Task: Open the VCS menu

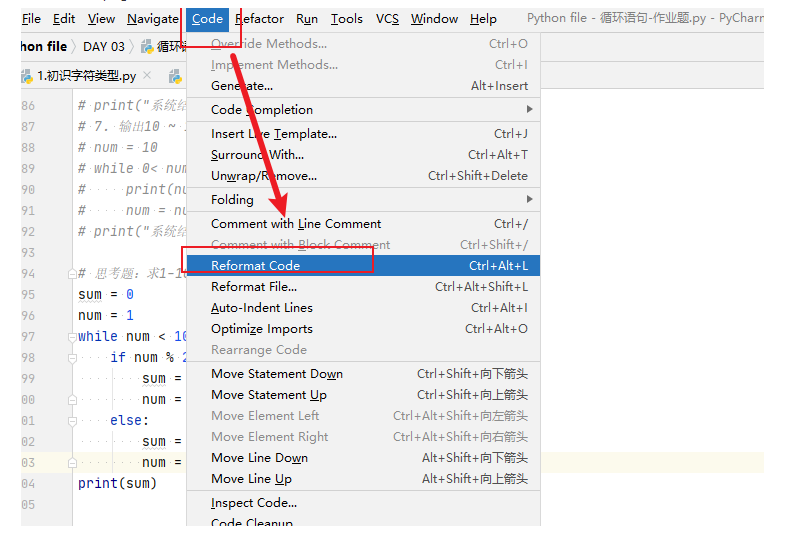Action: coord(387,19)
